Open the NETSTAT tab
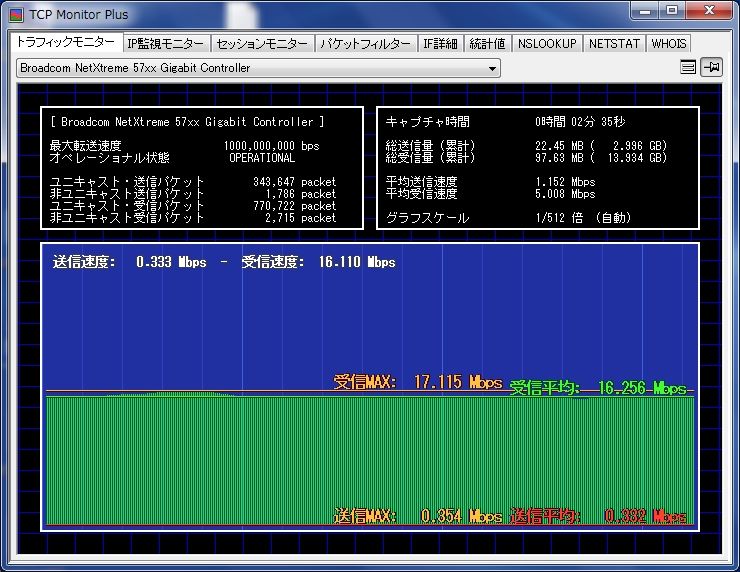This screenshot has width=740, height=572. 614,44
